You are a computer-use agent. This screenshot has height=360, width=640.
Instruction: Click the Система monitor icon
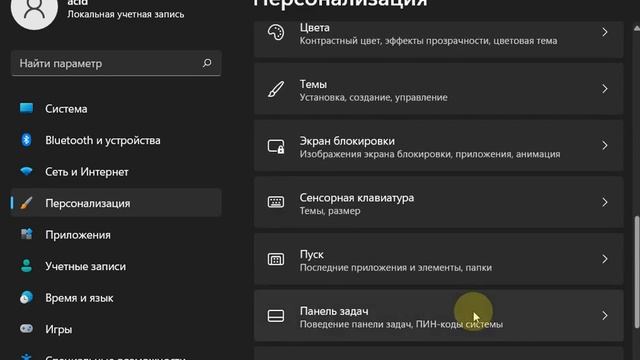click(x=27, y=108)
